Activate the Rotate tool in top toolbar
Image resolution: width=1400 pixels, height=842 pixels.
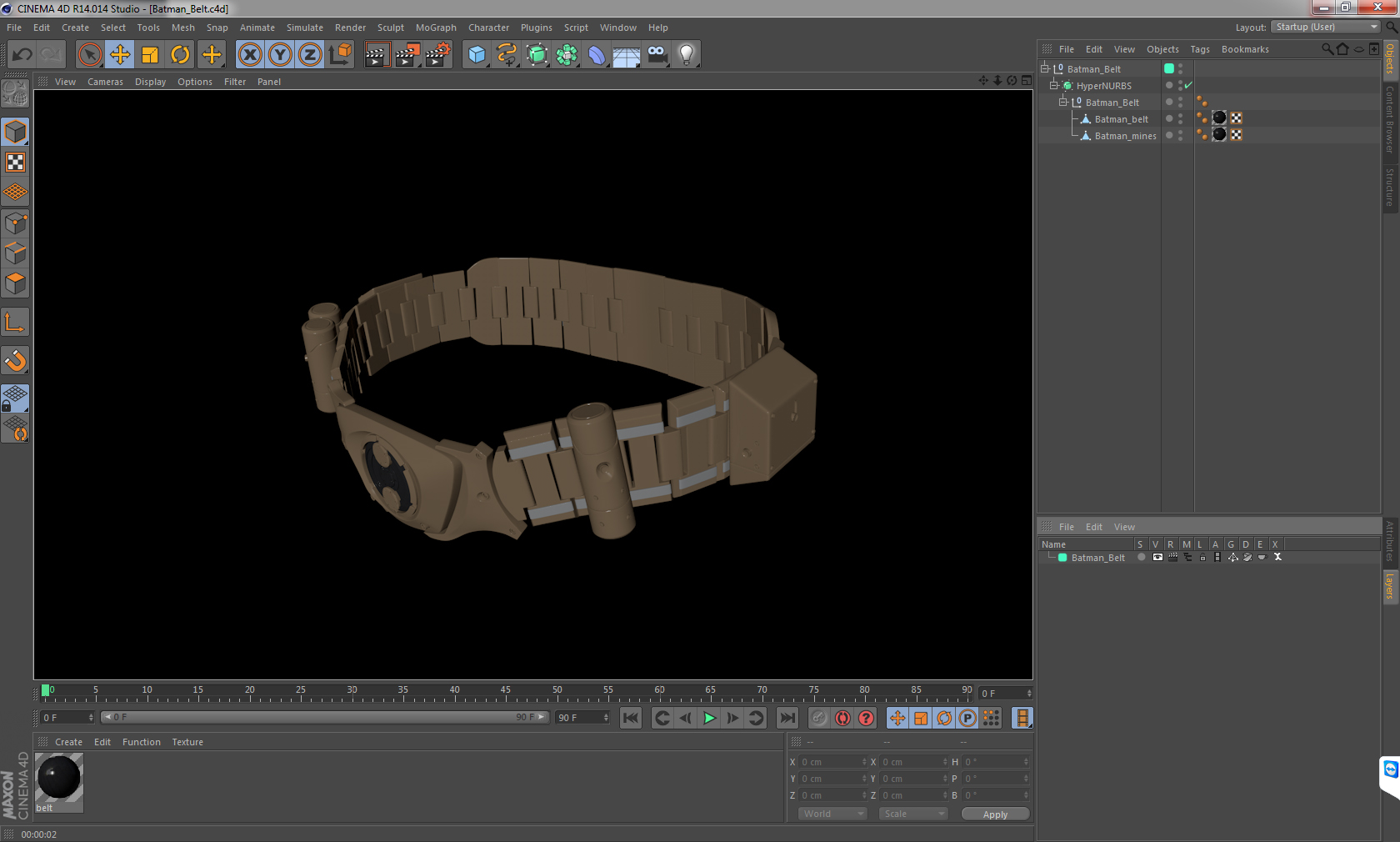tap(180, 55)
